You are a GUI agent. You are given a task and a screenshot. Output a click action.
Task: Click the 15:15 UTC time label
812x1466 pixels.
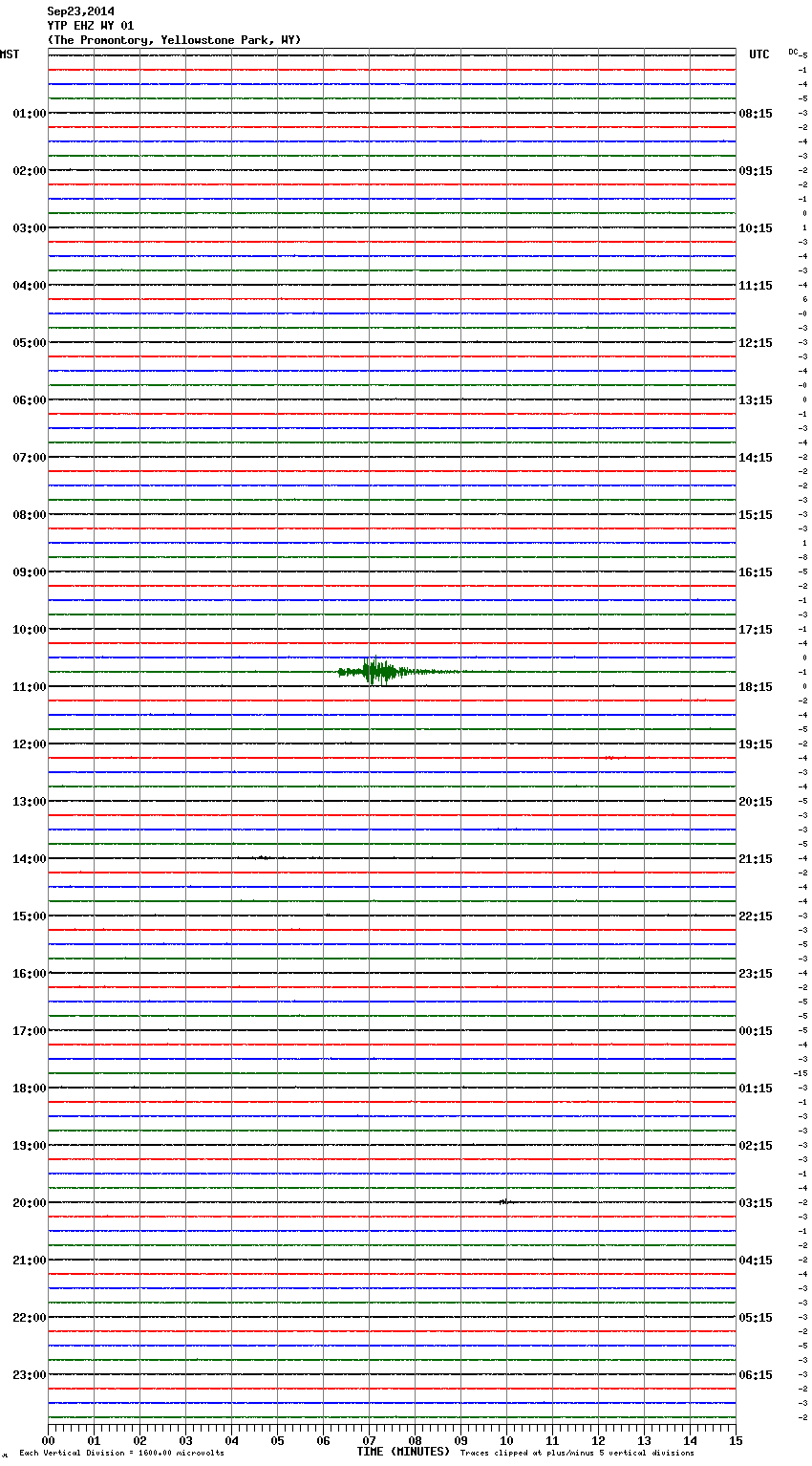(x=756, y=515)
